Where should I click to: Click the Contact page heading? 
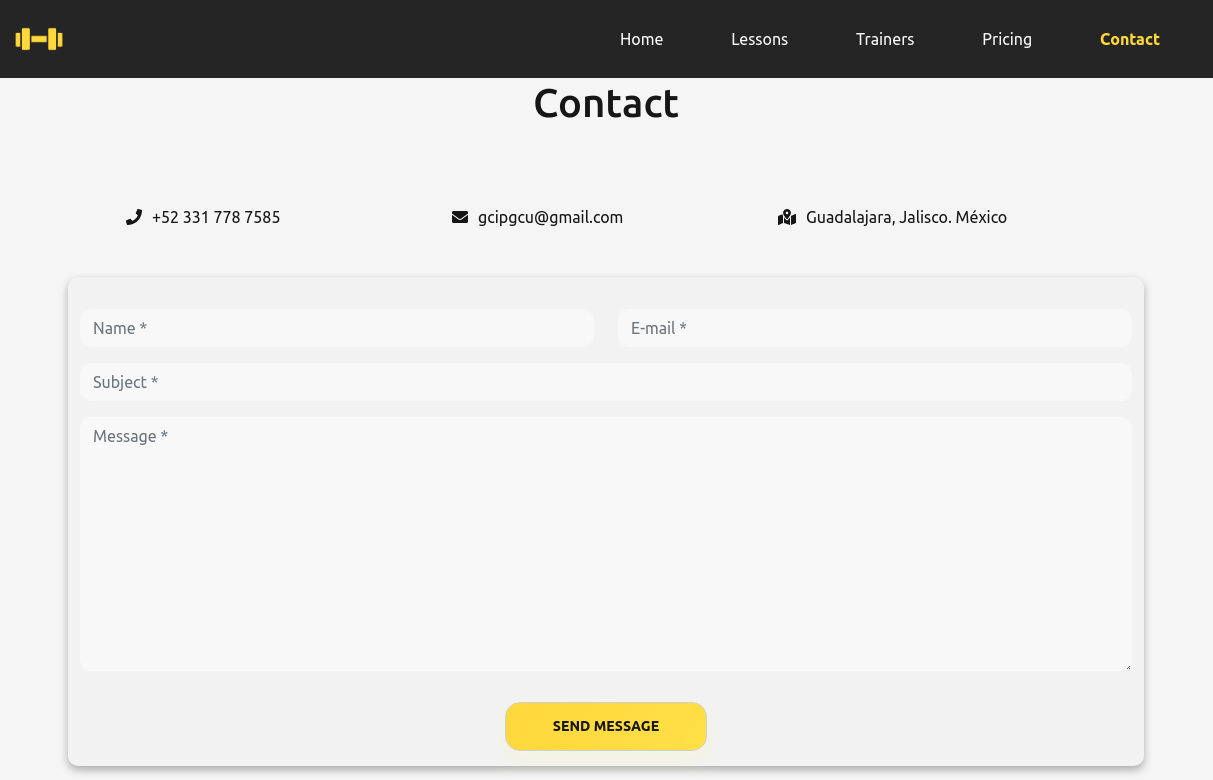pyautogui.click(x=606, y=103)
